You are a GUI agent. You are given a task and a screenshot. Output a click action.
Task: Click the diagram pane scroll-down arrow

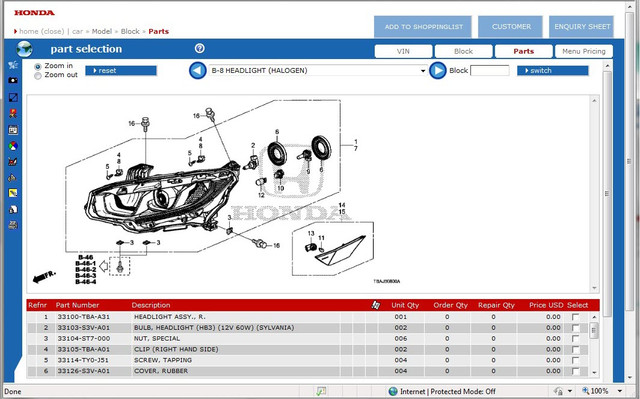(x=594, y=288)
